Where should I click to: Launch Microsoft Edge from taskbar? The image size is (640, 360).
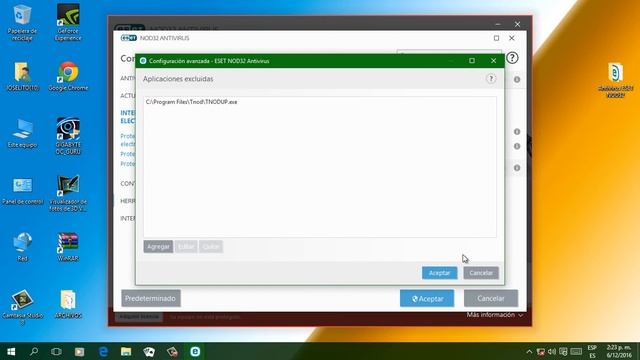click(x=103, y=351)
